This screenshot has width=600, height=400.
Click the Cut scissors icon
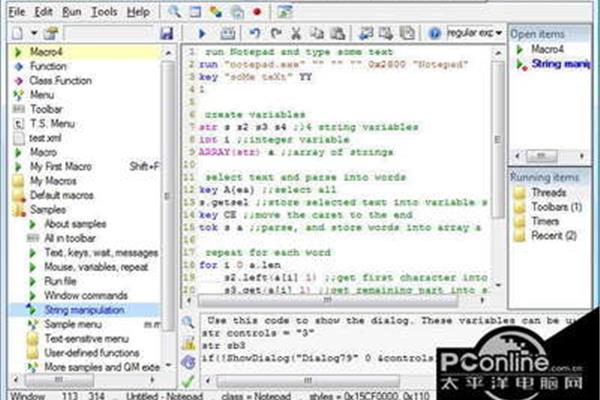(x=295, y=33)
